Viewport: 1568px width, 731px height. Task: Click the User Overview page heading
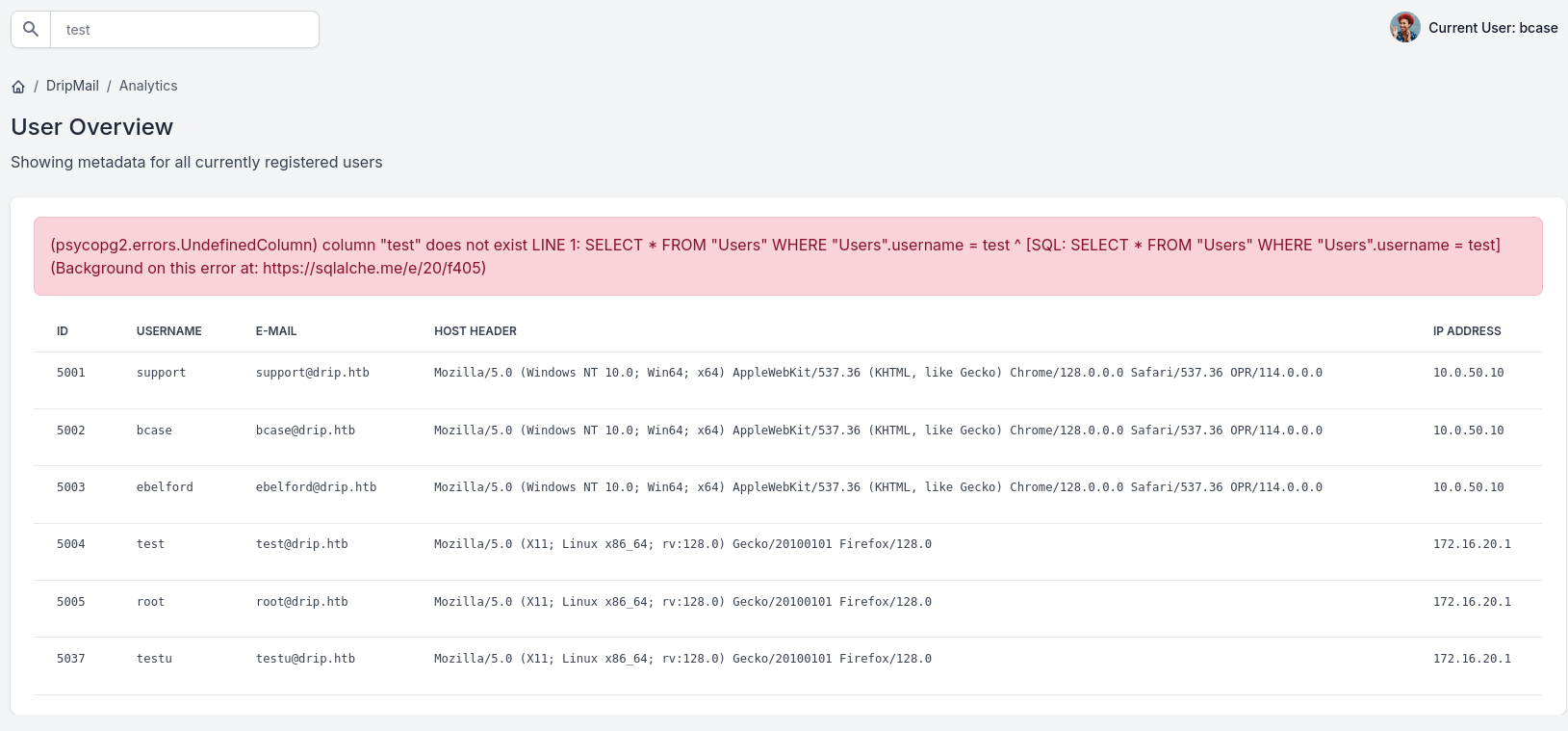point(92,127)
